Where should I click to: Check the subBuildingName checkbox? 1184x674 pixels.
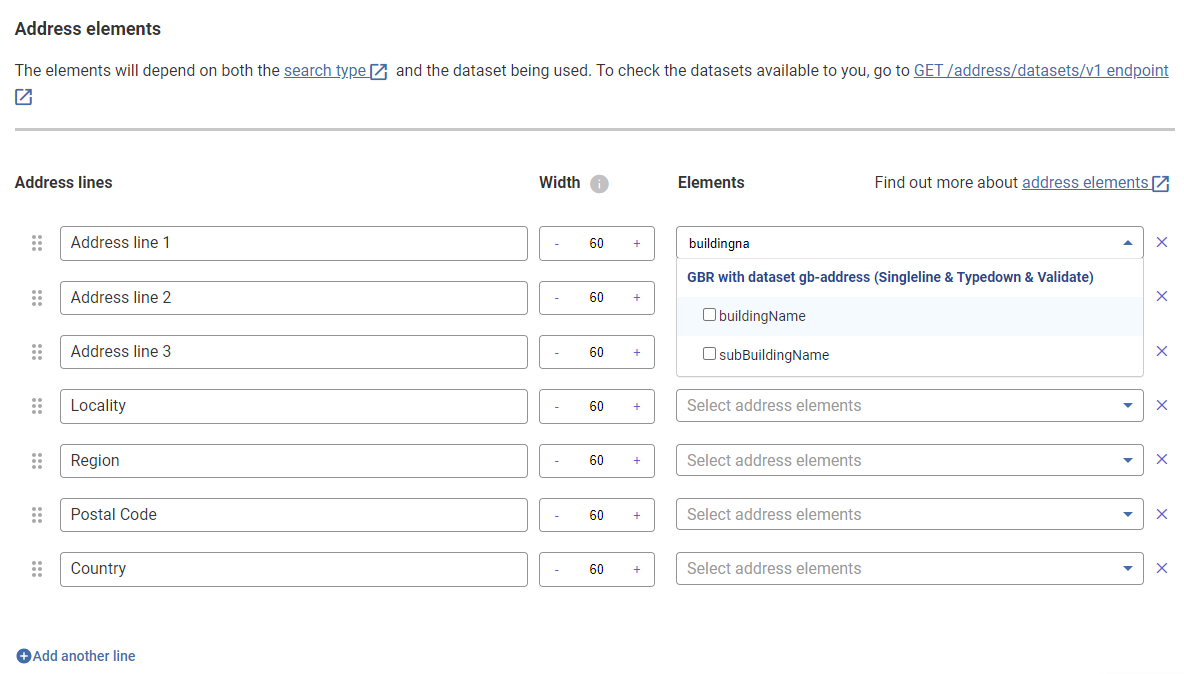pos(710,353)
